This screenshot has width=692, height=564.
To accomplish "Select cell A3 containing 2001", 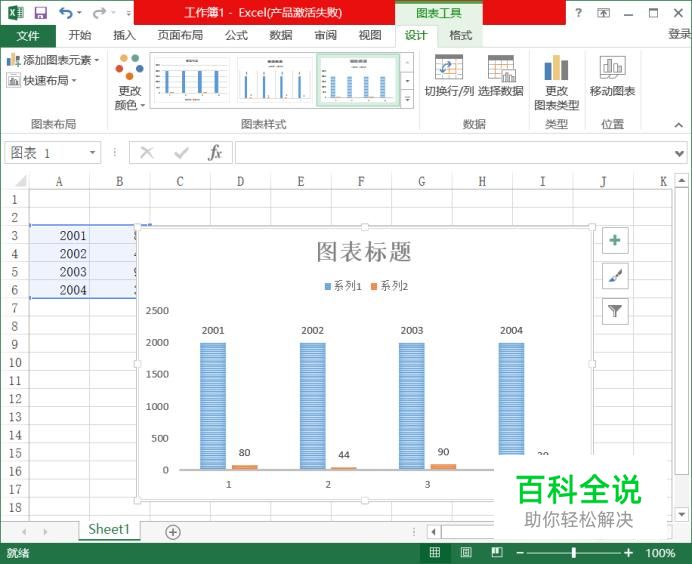I will click(x=60, y=235).
